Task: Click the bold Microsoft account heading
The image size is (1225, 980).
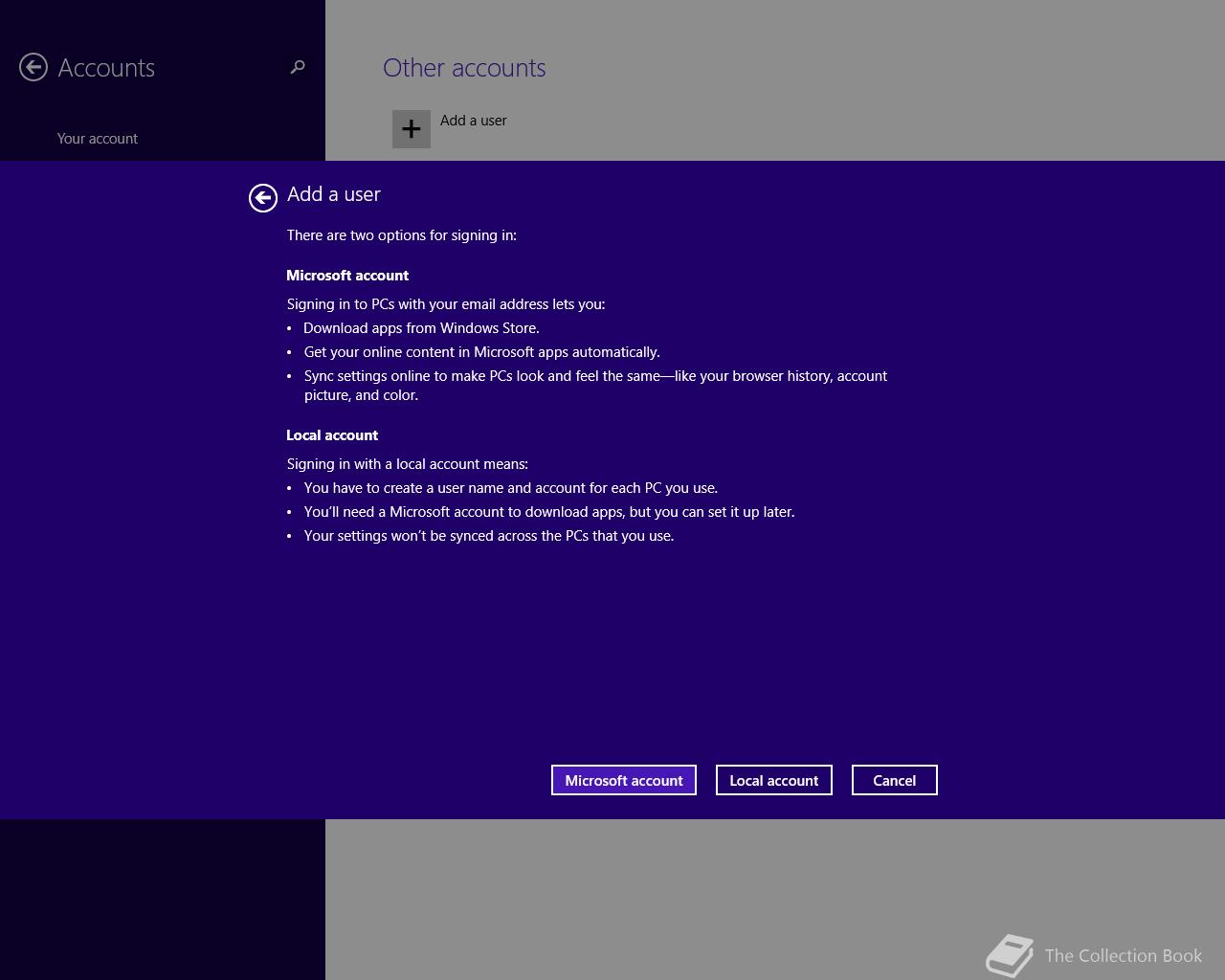Action: pyautogui.click(x=347, y=276)
